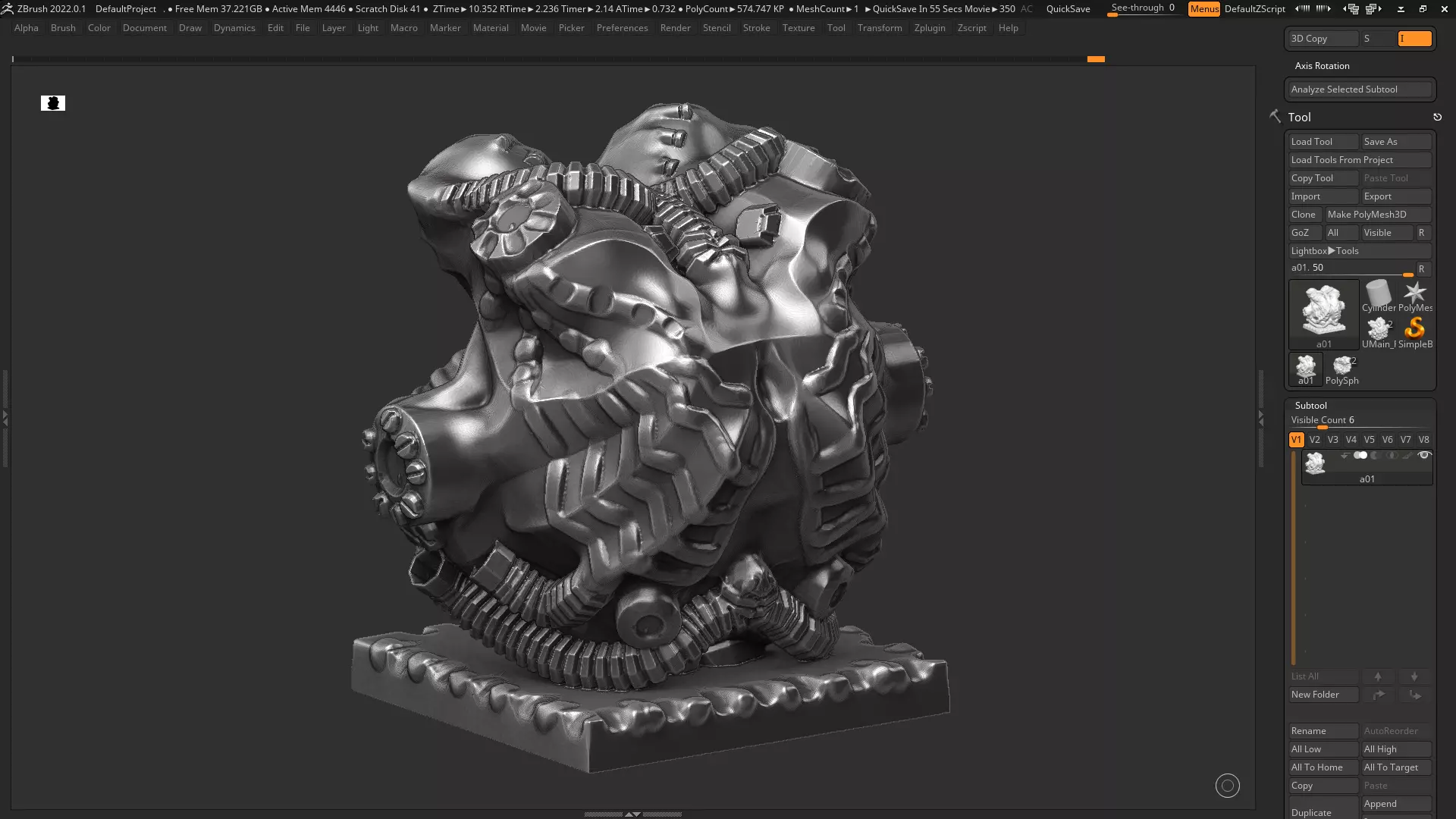Image resolution: width=1456 pixels, height=819 pixels.
Task: Click the ZBrush logo icon in the title bar
Action: [x=7, y=8]
